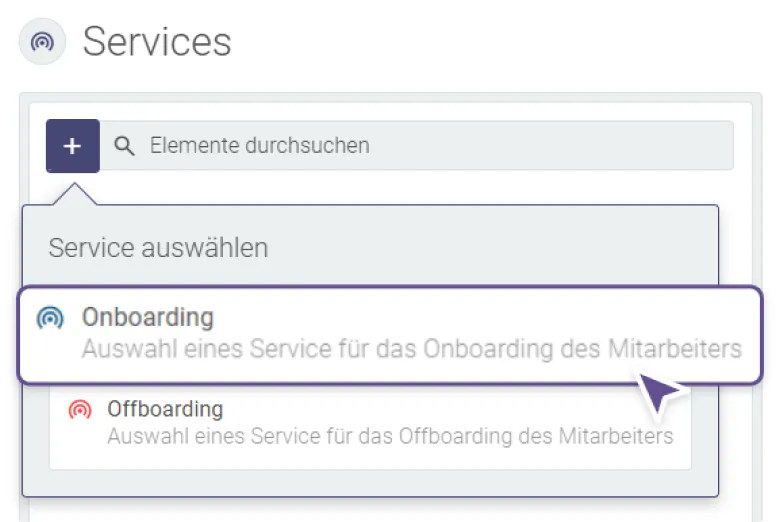
Task: Click the Services header signal icon
Action: click(x=42, y=41)
